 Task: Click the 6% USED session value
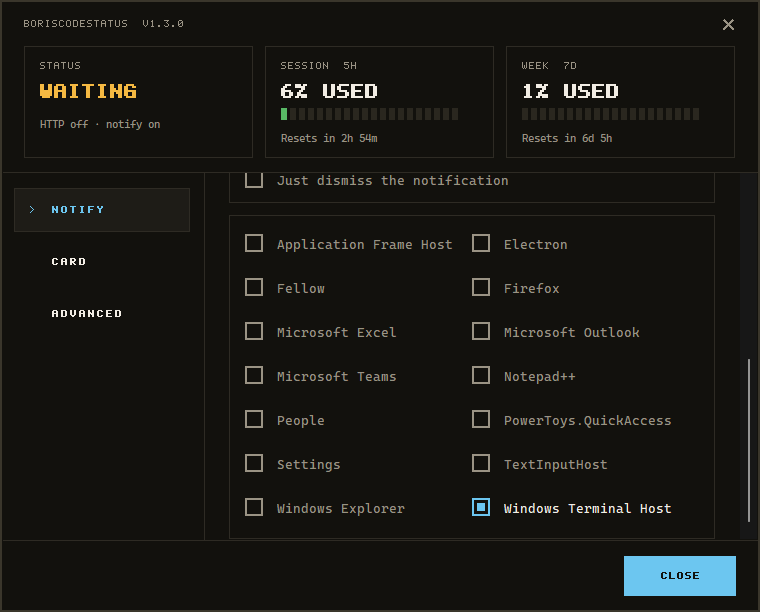329,91
